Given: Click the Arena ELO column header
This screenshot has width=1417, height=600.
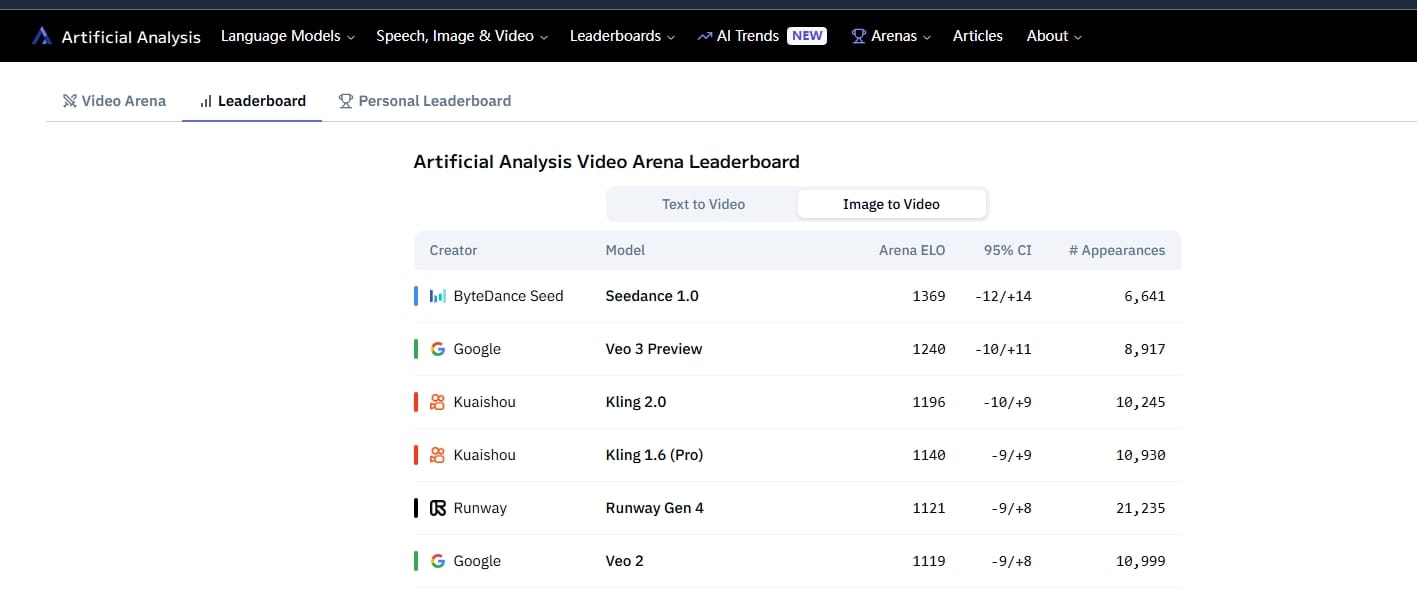Looking at the screenshot, I should pyautogui.click(x=911, y=250).
